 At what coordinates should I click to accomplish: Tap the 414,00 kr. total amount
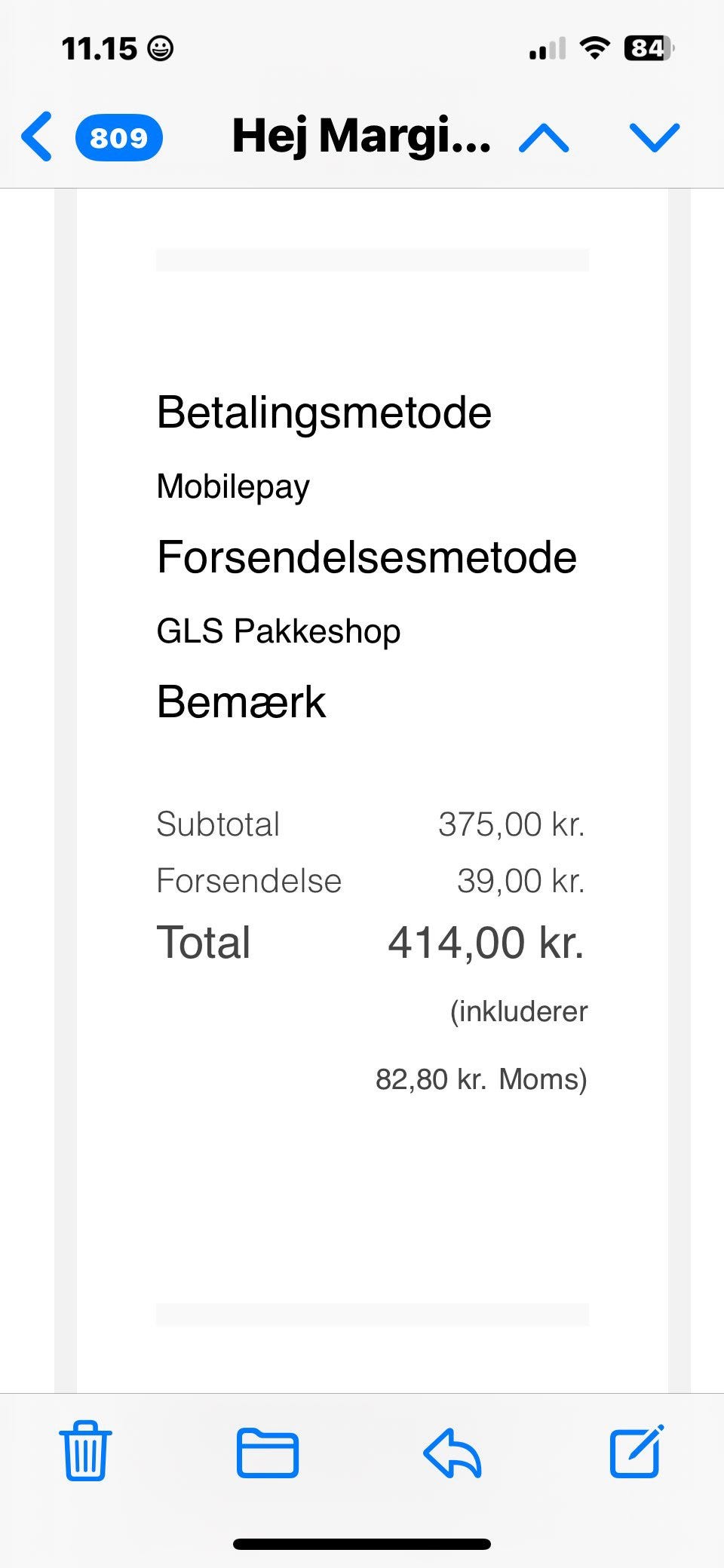point(486,943)
